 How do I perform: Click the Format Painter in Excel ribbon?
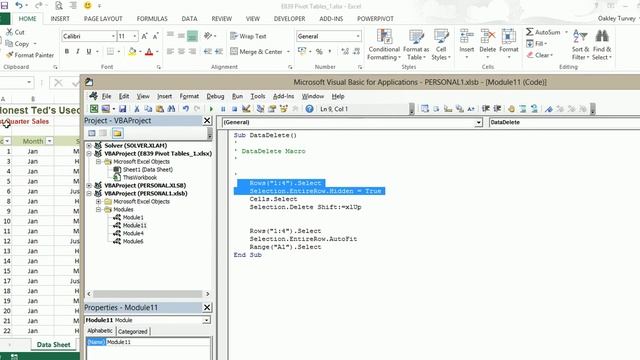click(x=30, y=55)
